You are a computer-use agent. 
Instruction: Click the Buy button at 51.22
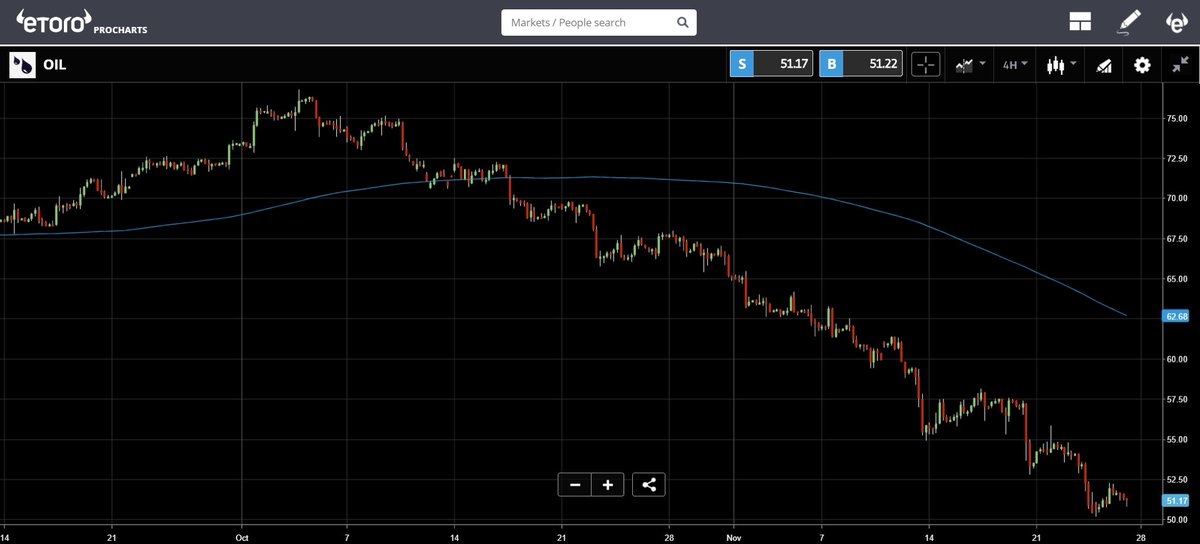point(861,64)
